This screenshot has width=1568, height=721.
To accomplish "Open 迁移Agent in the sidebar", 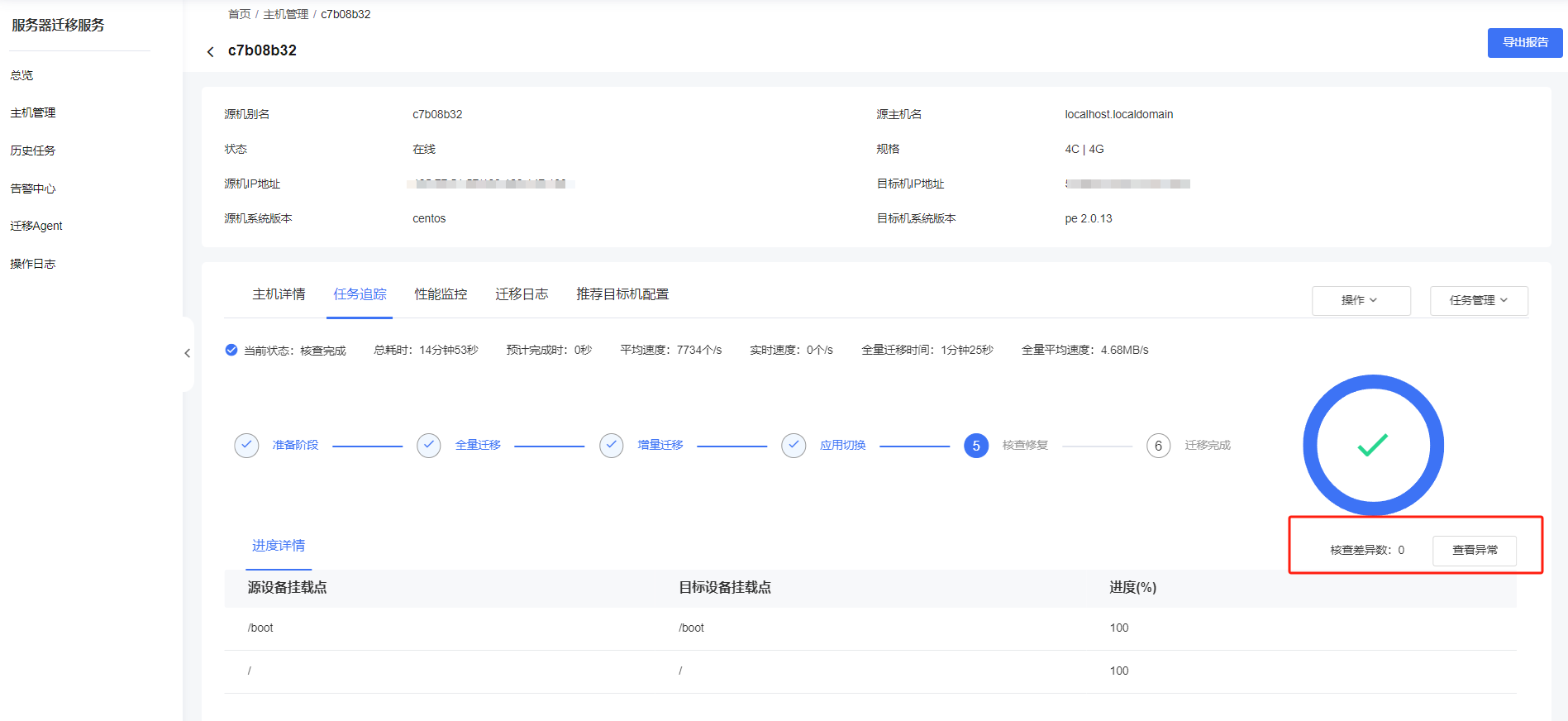I will tap(36, 226).
